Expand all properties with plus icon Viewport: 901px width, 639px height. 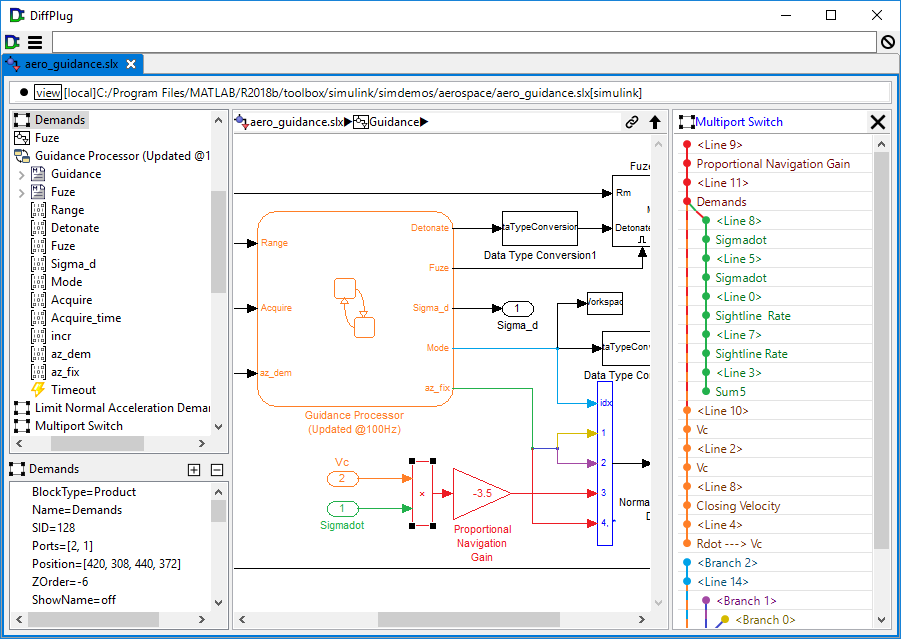194,470
